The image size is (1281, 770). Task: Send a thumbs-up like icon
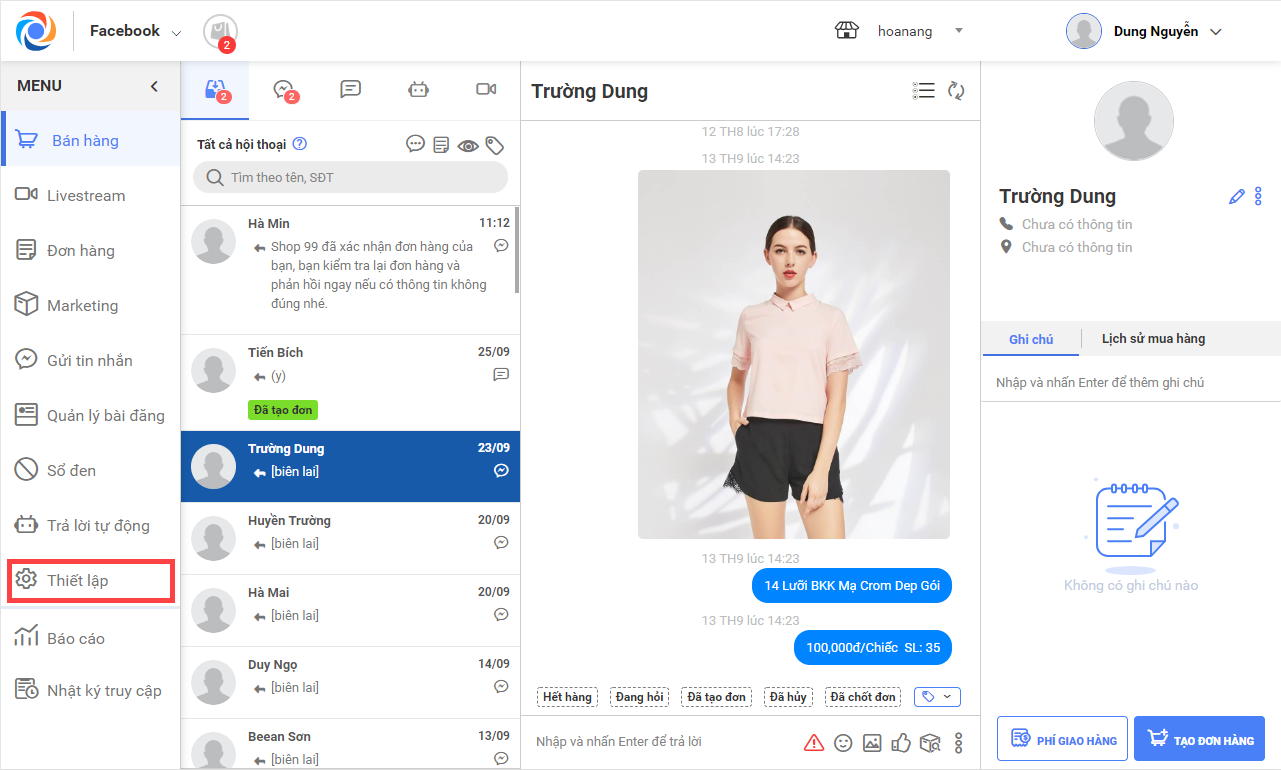901,743
